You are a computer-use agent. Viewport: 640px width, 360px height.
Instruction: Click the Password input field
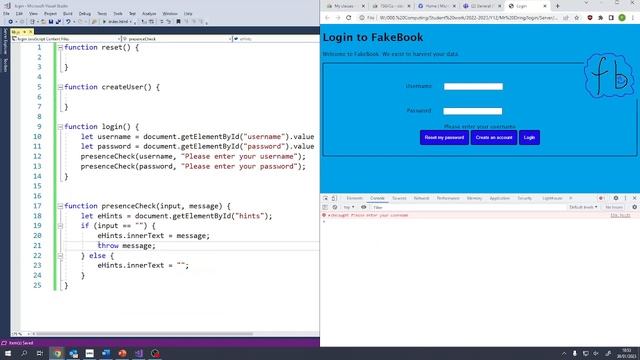473,111
